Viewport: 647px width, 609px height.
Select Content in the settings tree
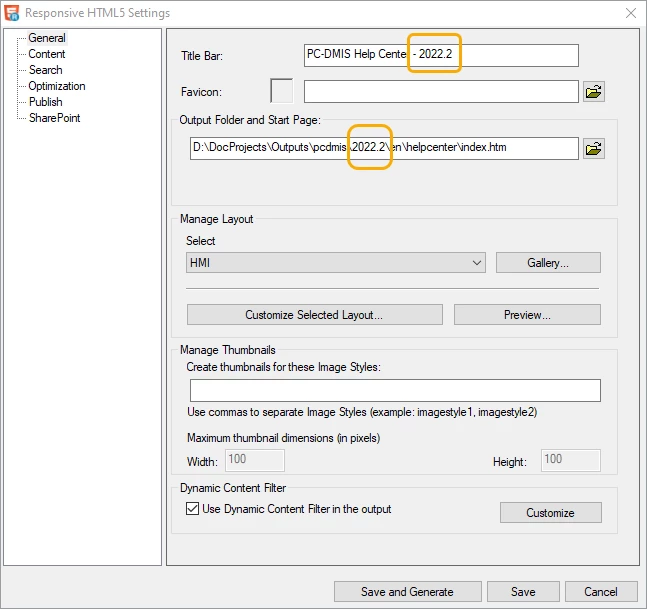click(47, 54)
